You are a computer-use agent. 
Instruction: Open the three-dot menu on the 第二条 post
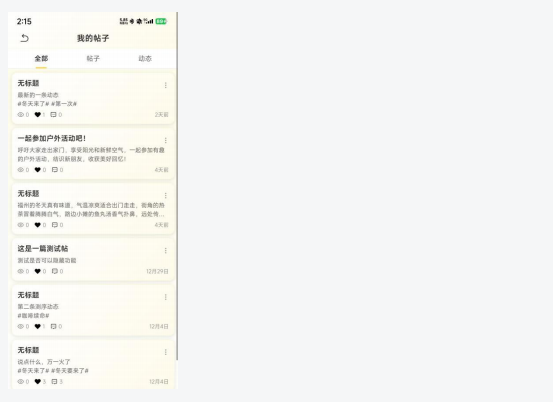click(165, 297)
